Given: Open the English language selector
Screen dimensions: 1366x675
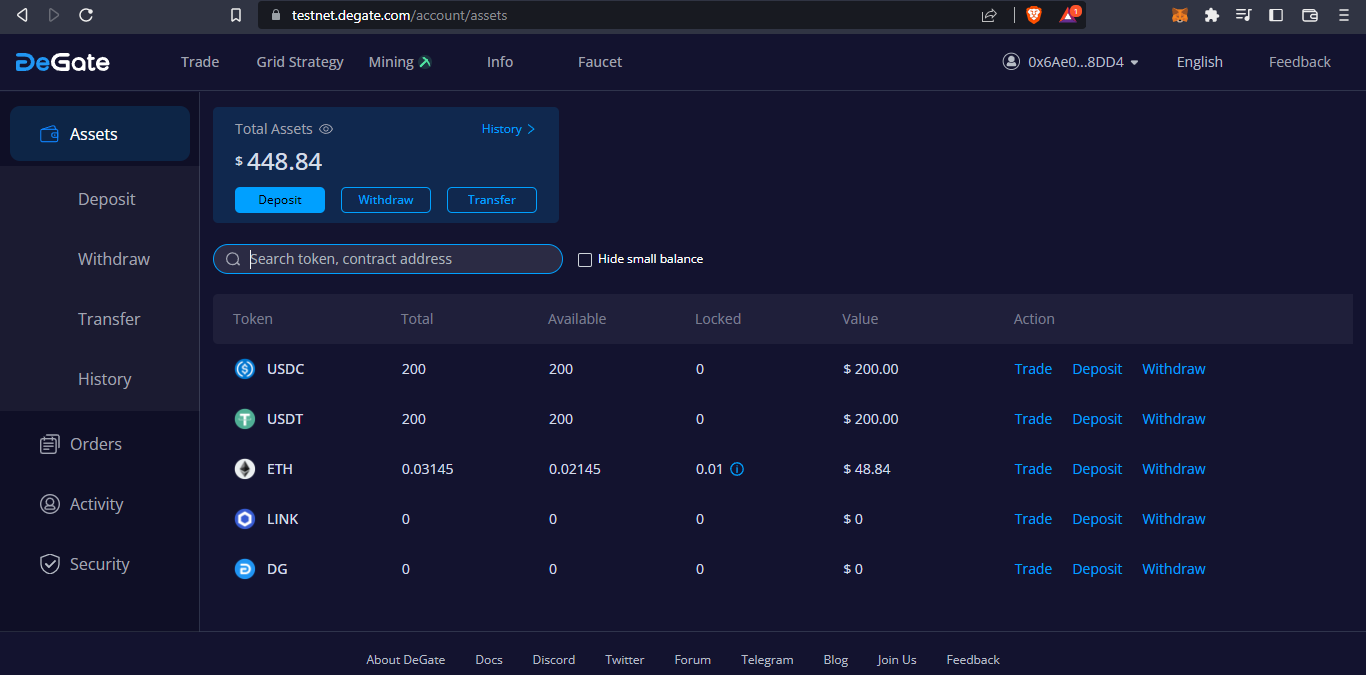Looking at the screenshot, I should coord(1199,62).
